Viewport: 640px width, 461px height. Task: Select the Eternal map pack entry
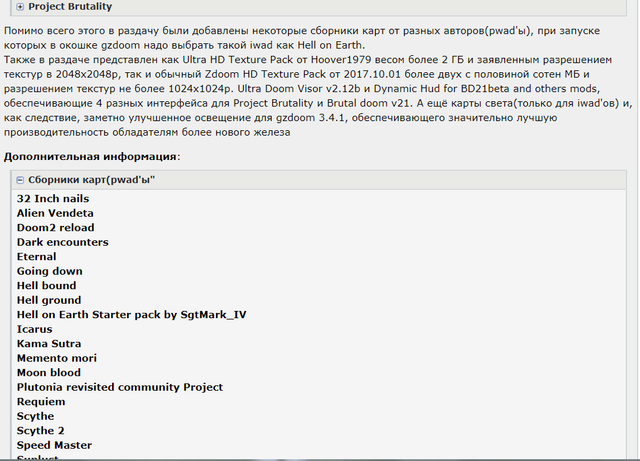coord(36,256)
